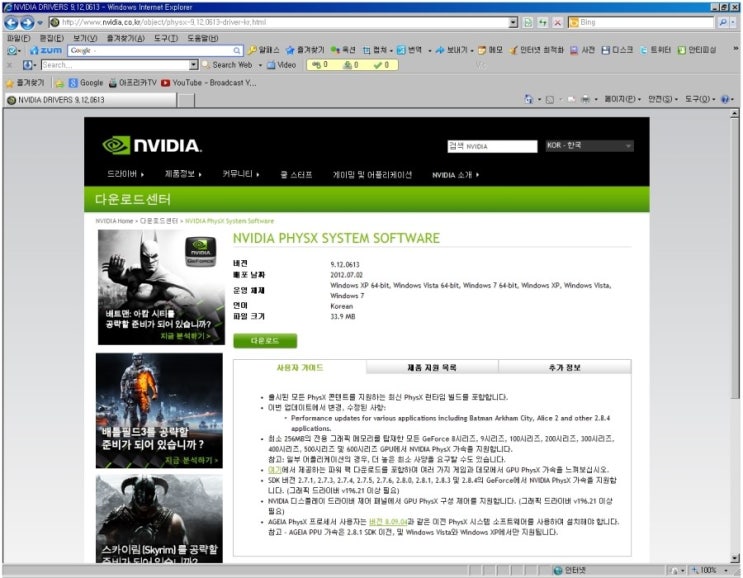Image resolution: width=743 pixels, height=578 pixels.
Task: Click the NVIDIA Home breadcrumb link
Action: [114, 221]
